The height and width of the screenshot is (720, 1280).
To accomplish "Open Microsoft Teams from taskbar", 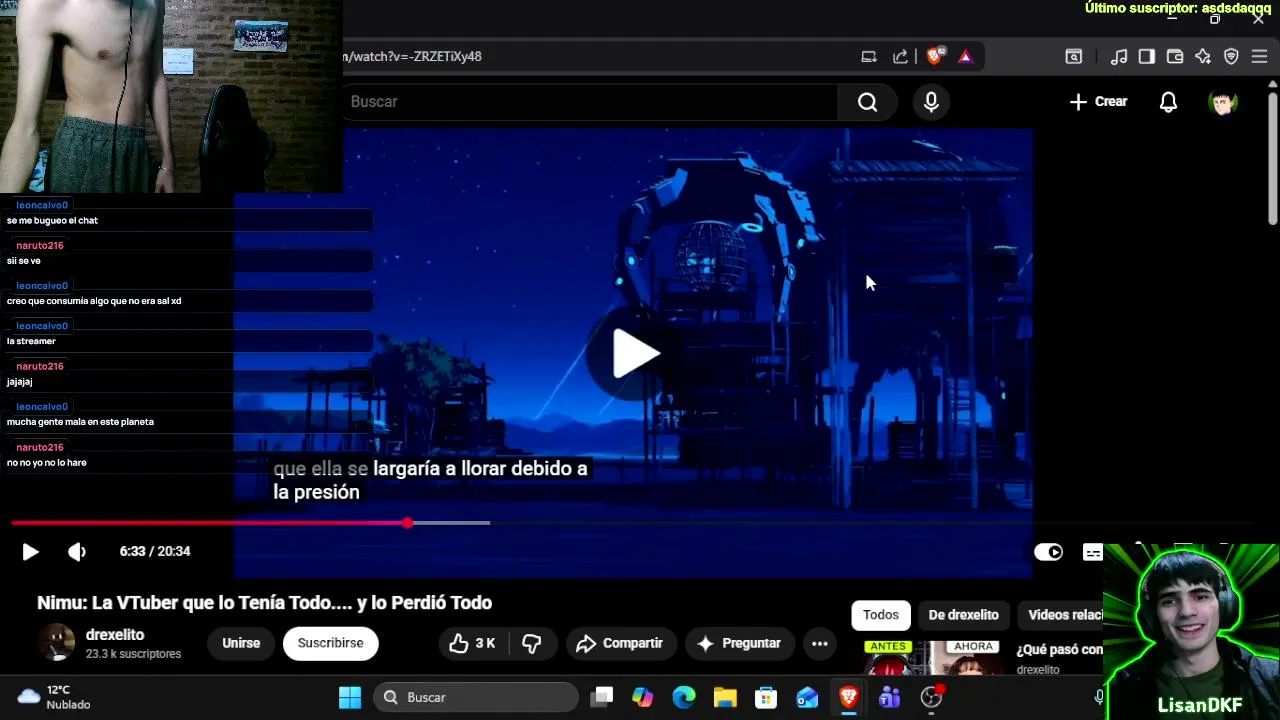I will tap(889, 697).
